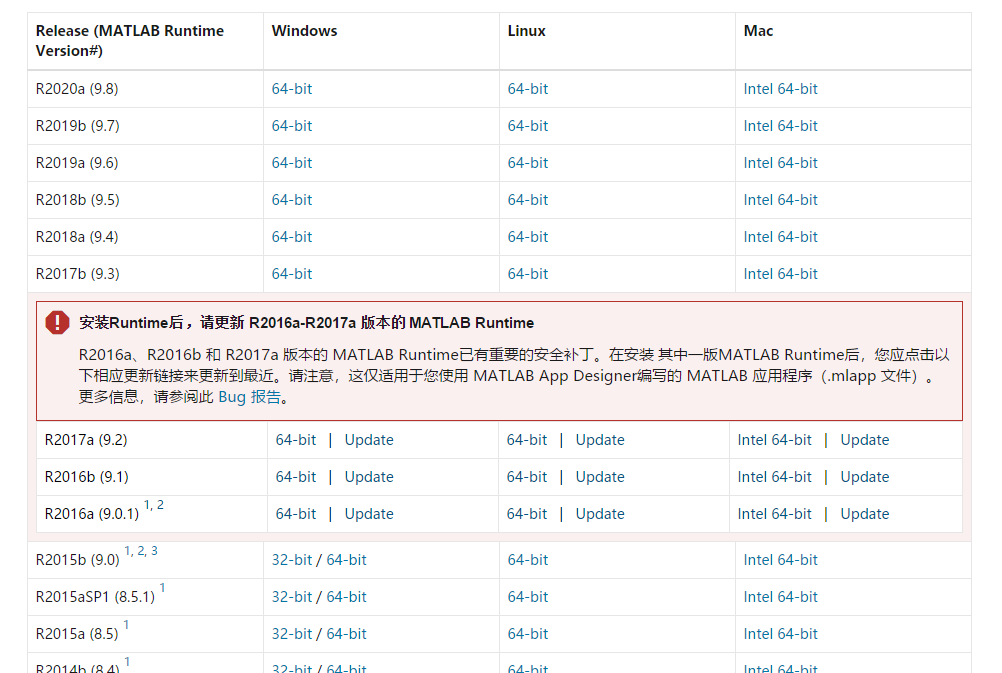Image resolution: width=1002 pixels, height=673 pixels.
Task: Select the R2019a Intel 64-bit Mac download
Action: tap(780, 162)
